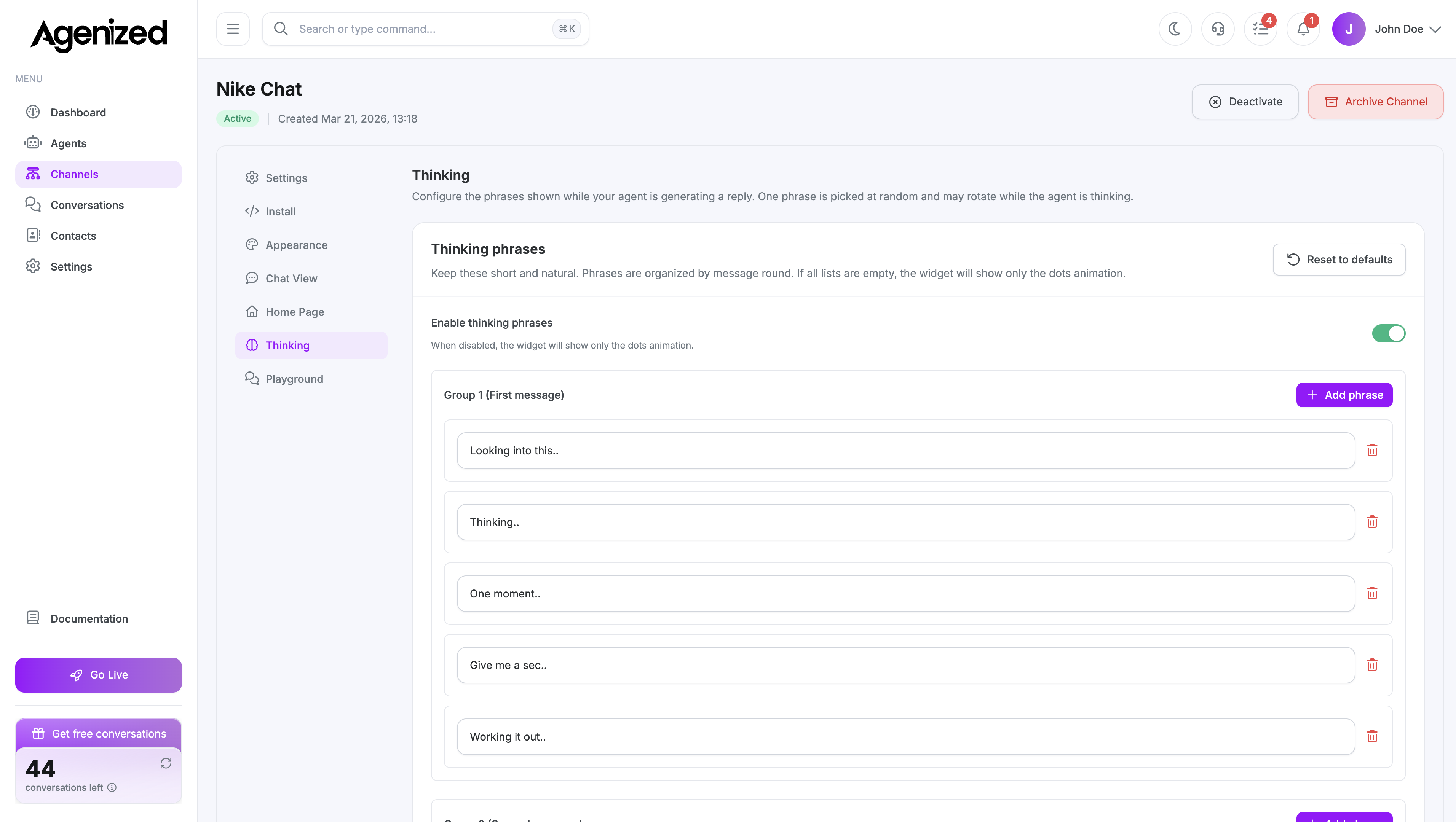This screenshot has height=822, width=1456.
Task: Click the ⌘K shortcut badge
Action: click(566, 29)
